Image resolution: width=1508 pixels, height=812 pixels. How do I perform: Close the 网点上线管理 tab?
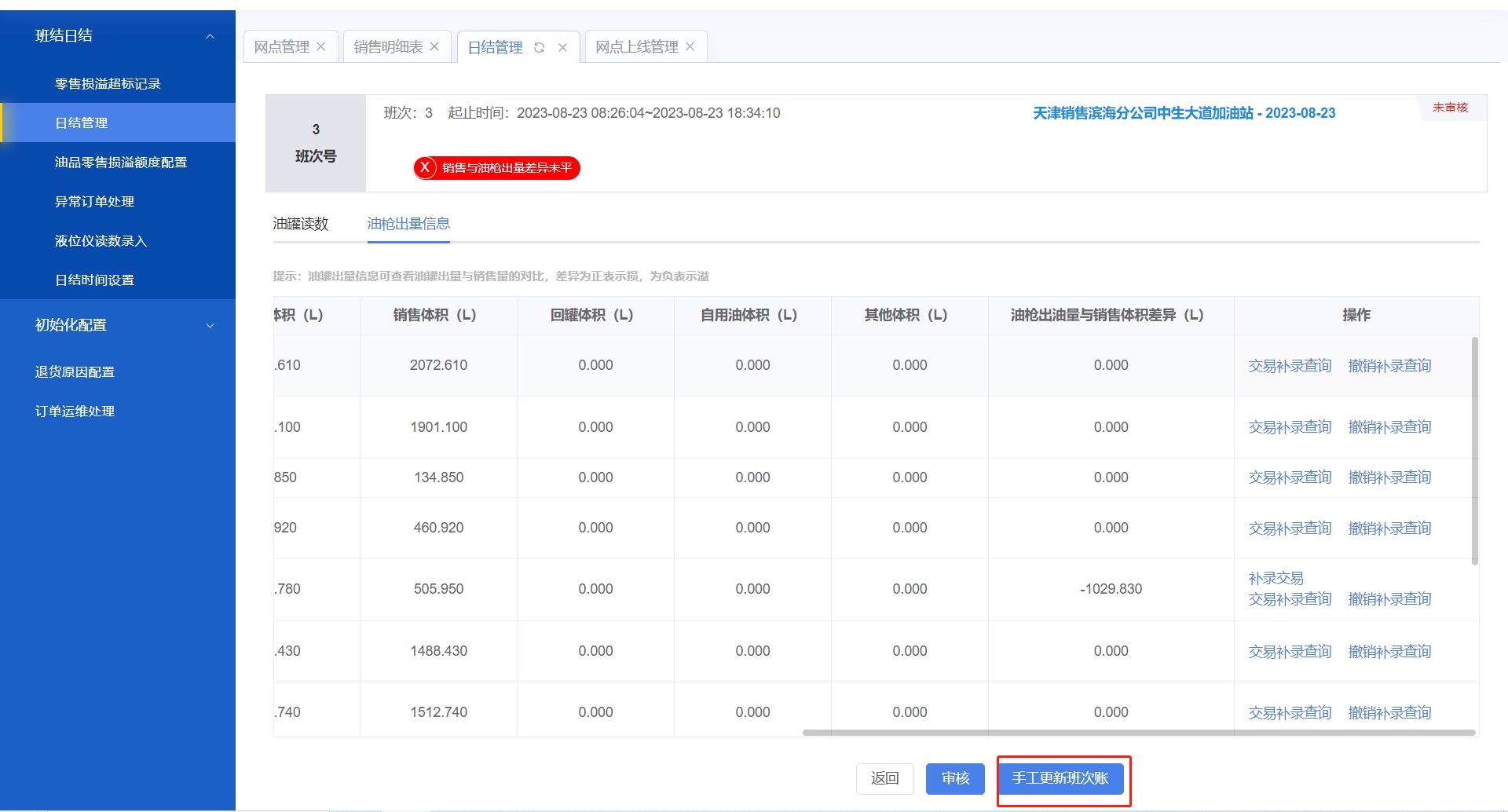point(690,47)
